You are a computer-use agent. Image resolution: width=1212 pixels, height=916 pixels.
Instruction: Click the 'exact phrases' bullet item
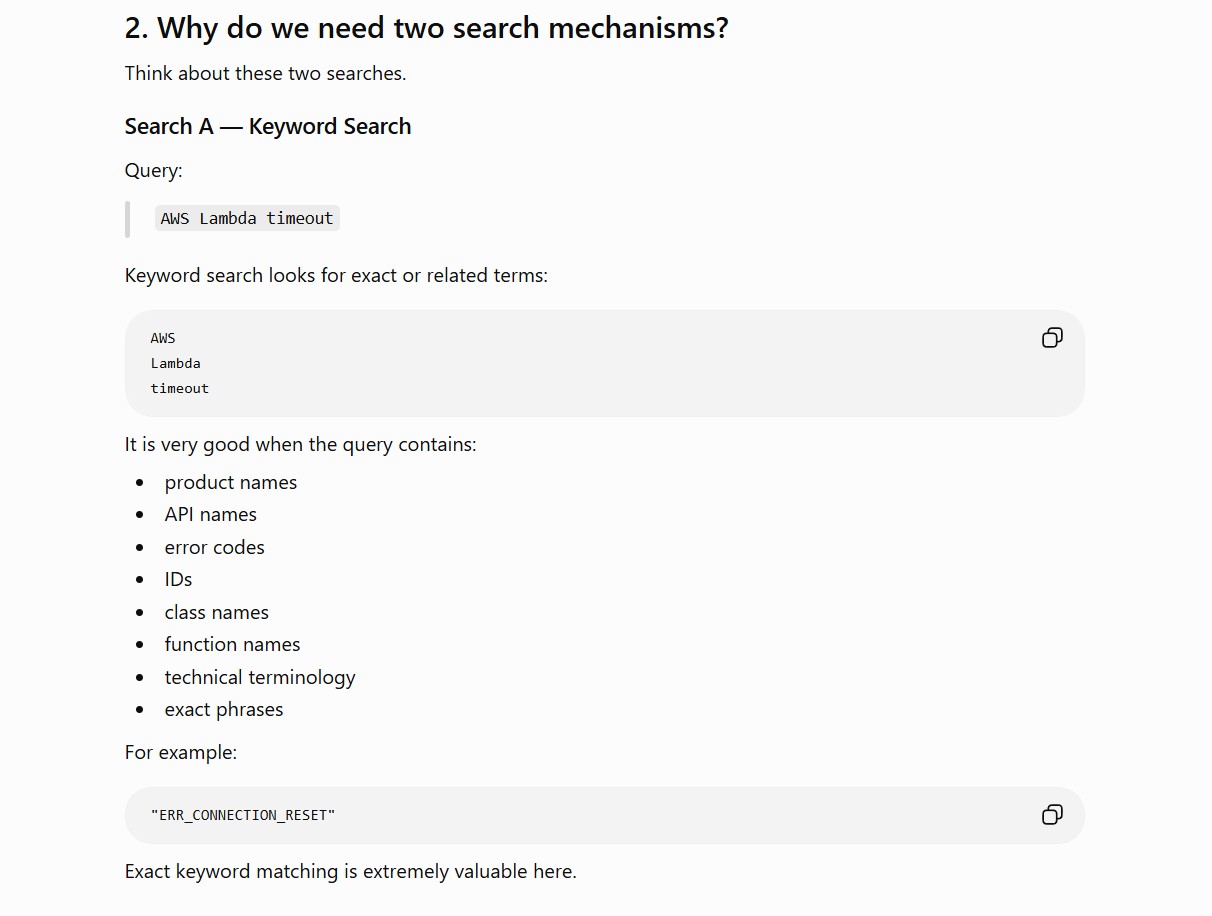click(x=224, y=709)
